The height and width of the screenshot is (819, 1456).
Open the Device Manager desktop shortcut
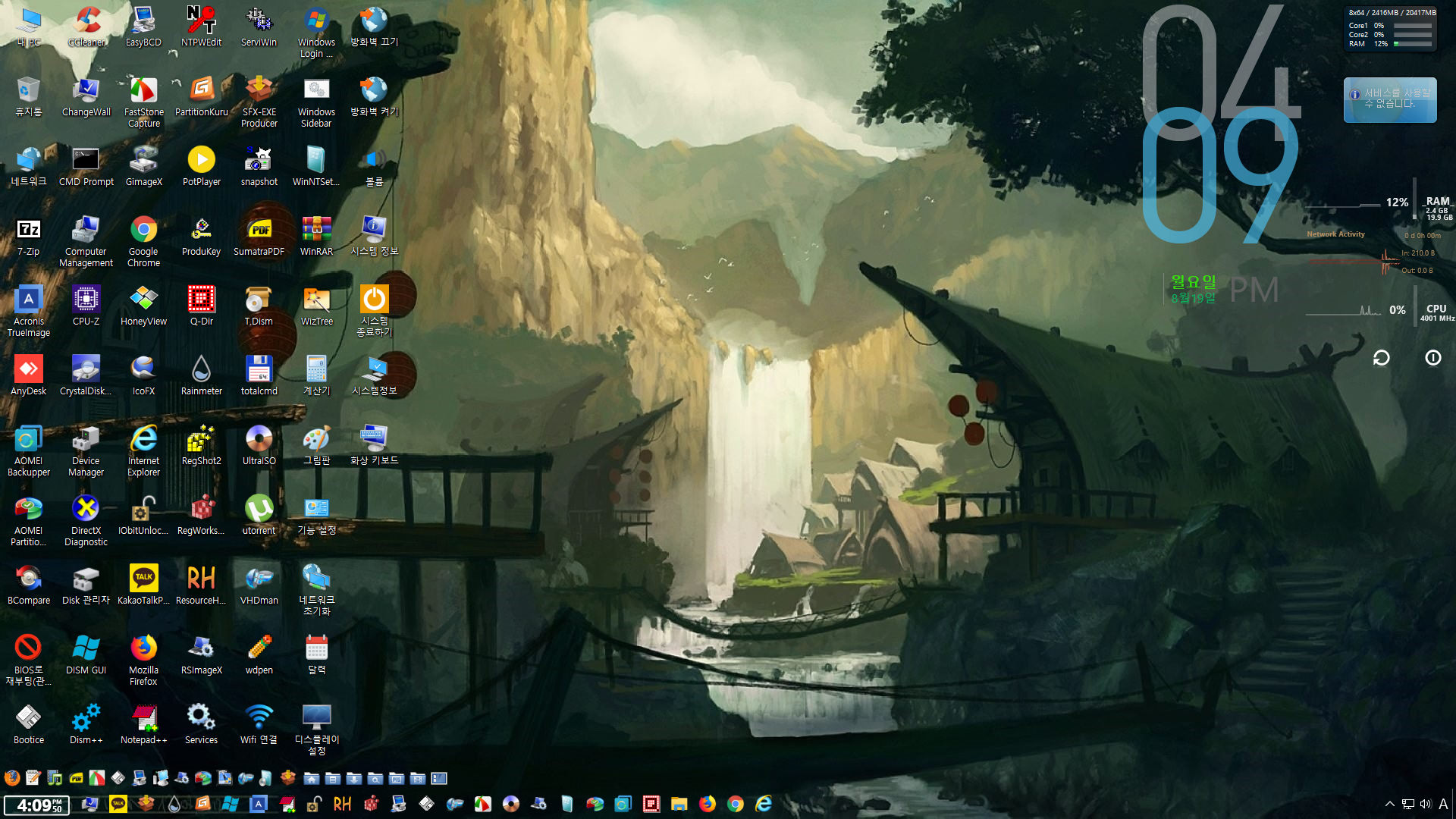pos(86,450)
